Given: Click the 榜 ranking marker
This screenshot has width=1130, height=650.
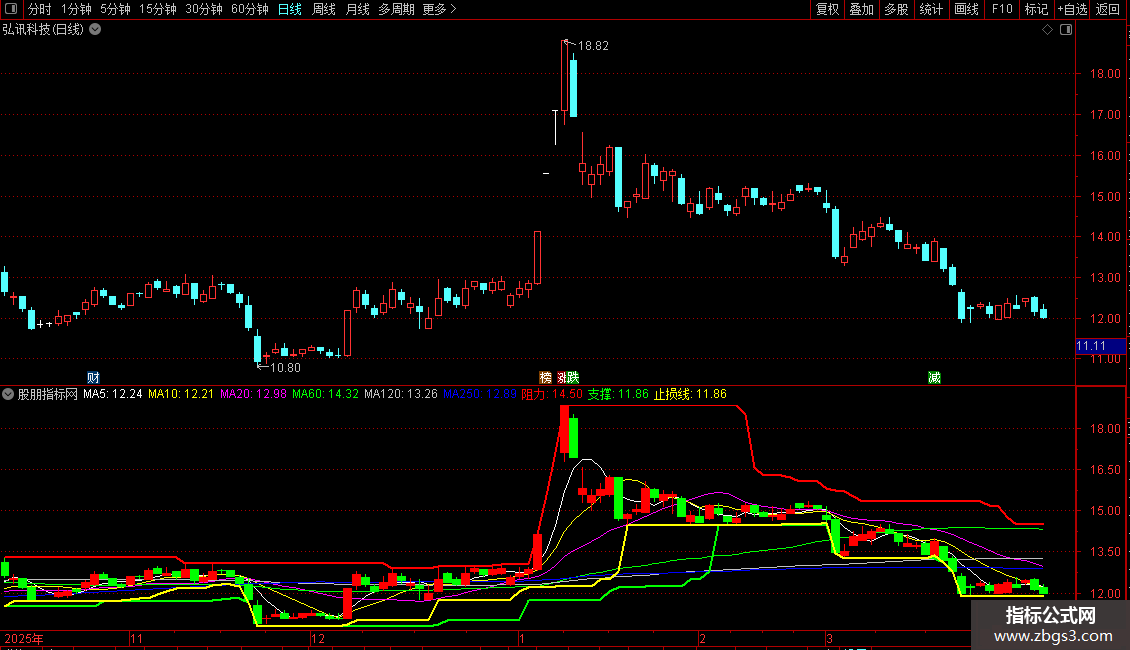Looking at the screenshot, I should click(x=546, y=378).
